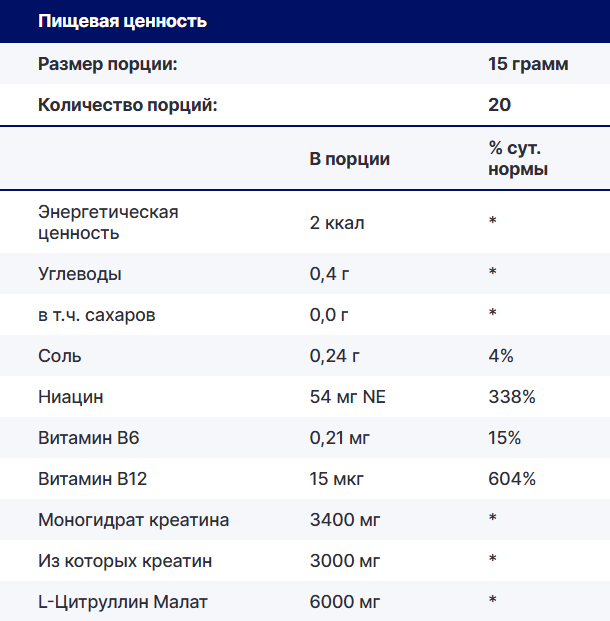Select the "Углеводы" row label
Image resolution: width=610 pixels, height=621 pixels.
tap(80, 274)
